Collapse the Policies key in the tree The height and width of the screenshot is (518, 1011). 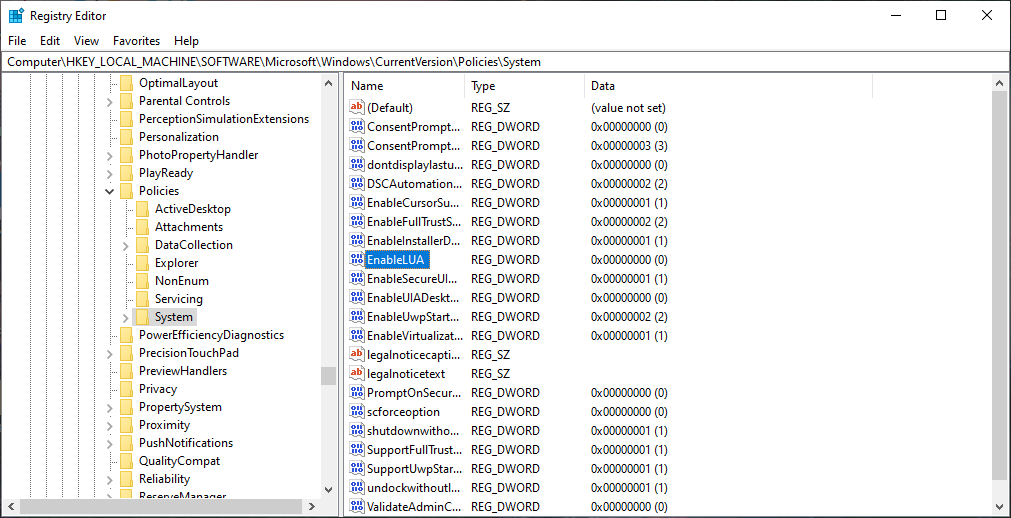(x=110, y=191)
